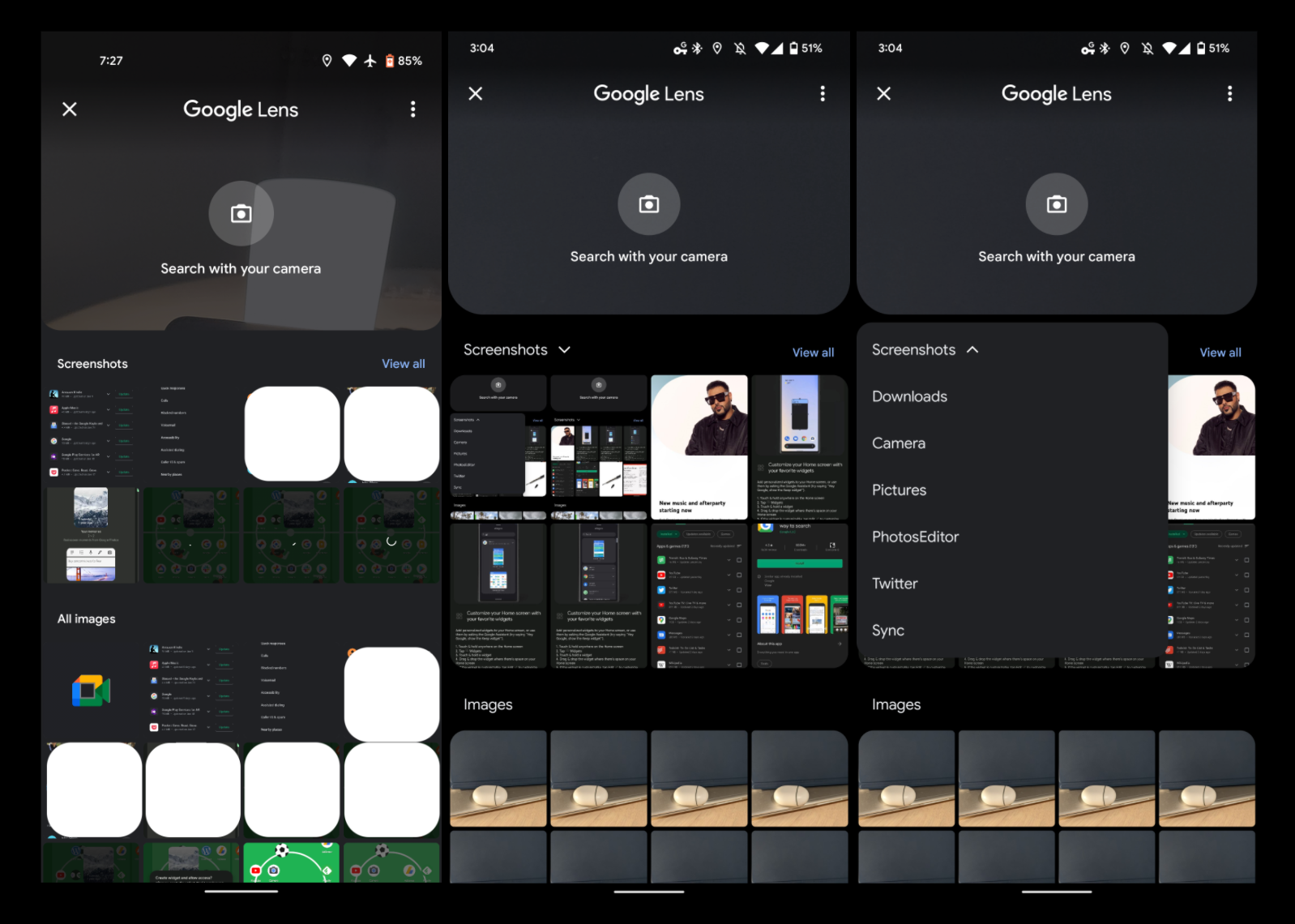Tap 'Search with your camera' text in the right screen
Image resolution: width=1295 pixels, height=924 pixels.
pyautogui.click(x=1057, y=256)
